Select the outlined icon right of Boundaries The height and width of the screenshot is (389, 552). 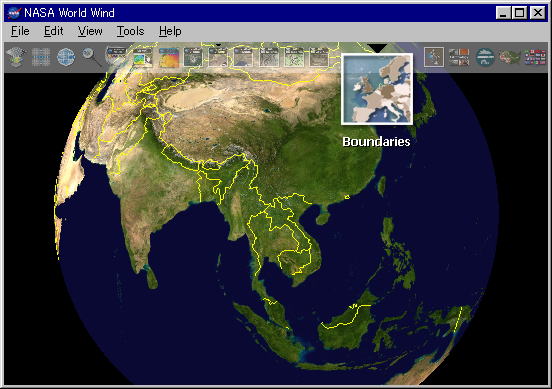coord(434,57)
